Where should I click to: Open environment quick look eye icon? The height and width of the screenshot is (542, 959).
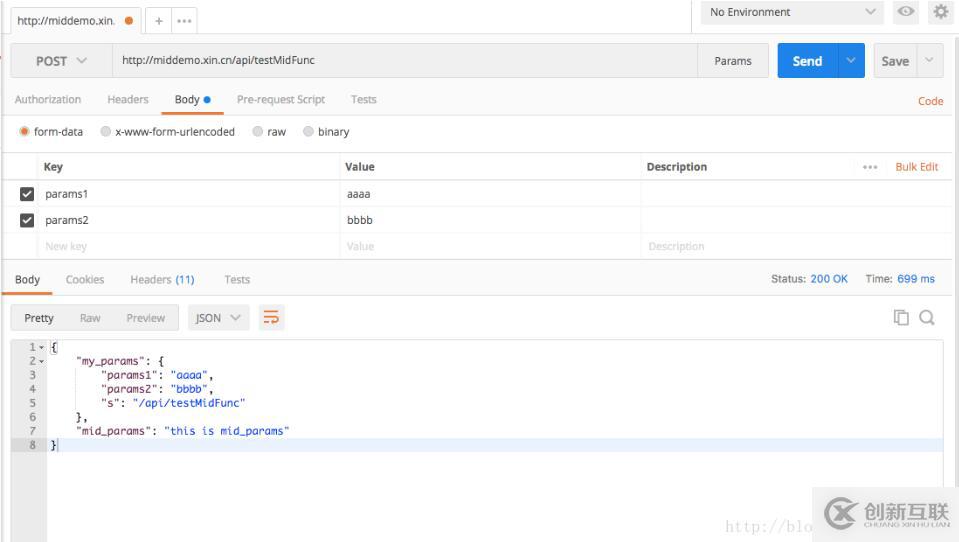coord(906,12)
